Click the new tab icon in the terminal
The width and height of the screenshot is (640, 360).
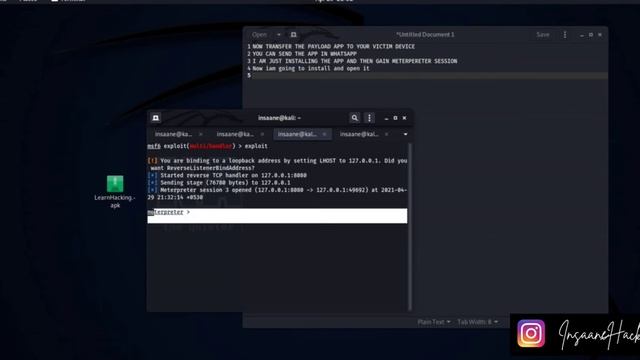point(156,118)
